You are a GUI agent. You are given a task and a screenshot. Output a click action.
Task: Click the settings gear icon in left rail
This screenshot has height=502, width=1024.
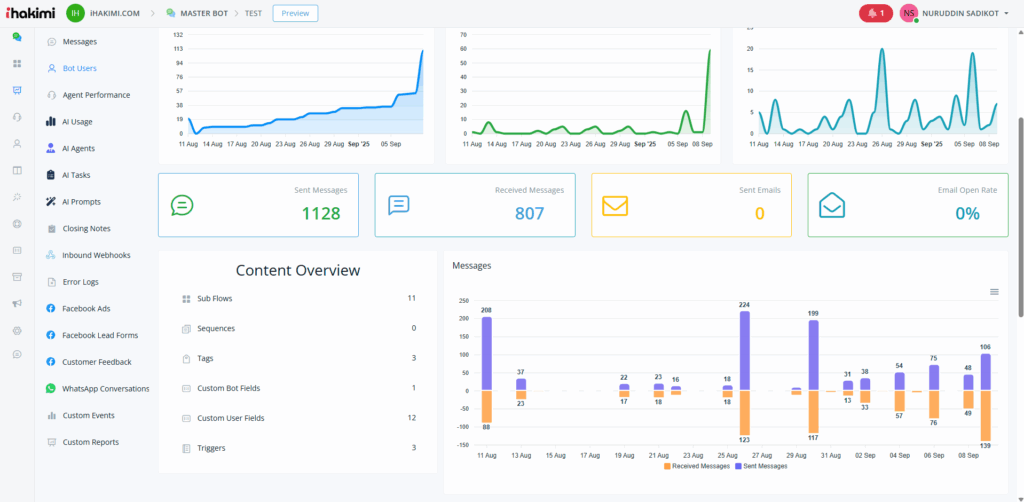[x=17, y=330]
